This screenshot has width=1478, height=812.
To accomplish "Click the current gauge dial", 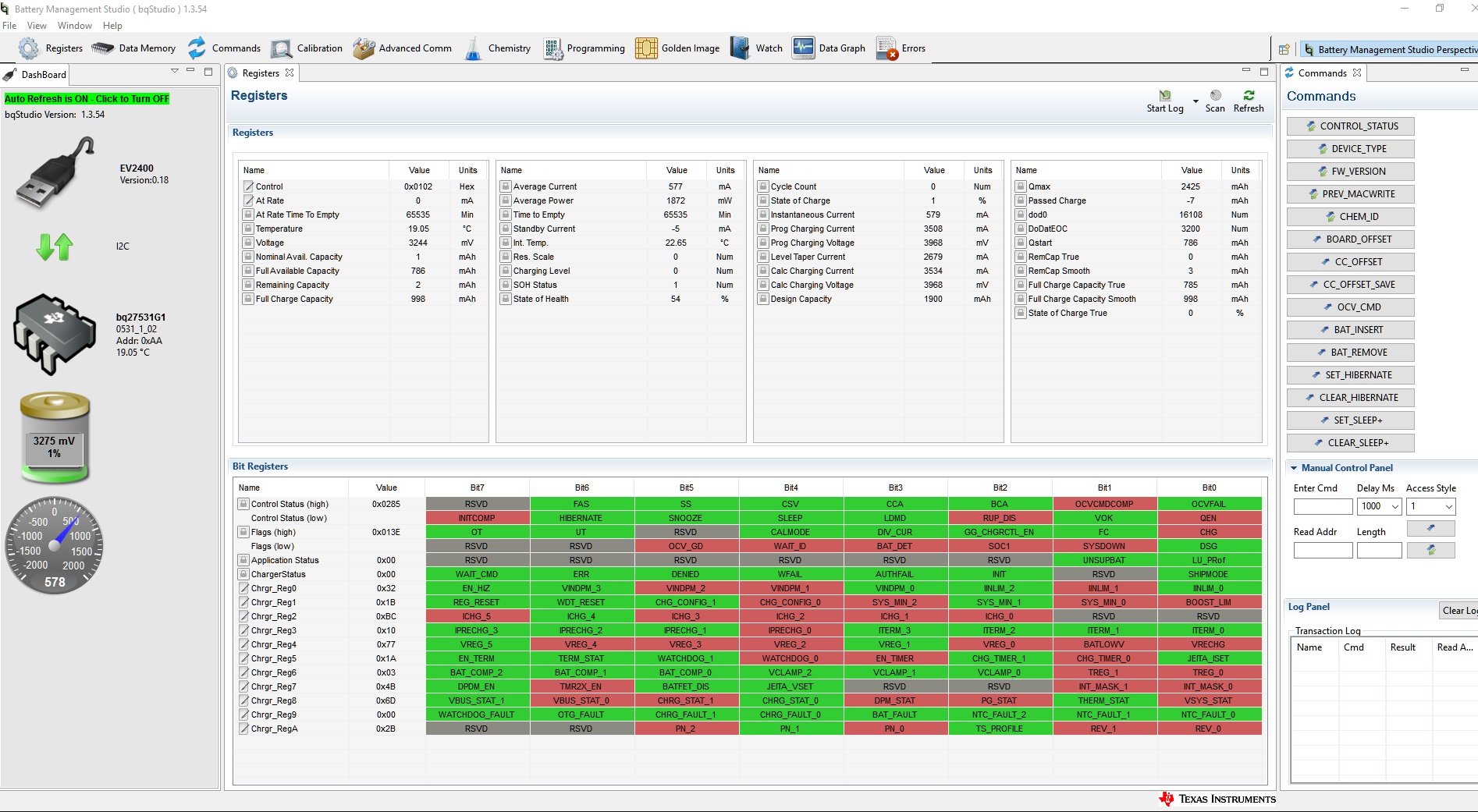I will click(x=55, y=545).
